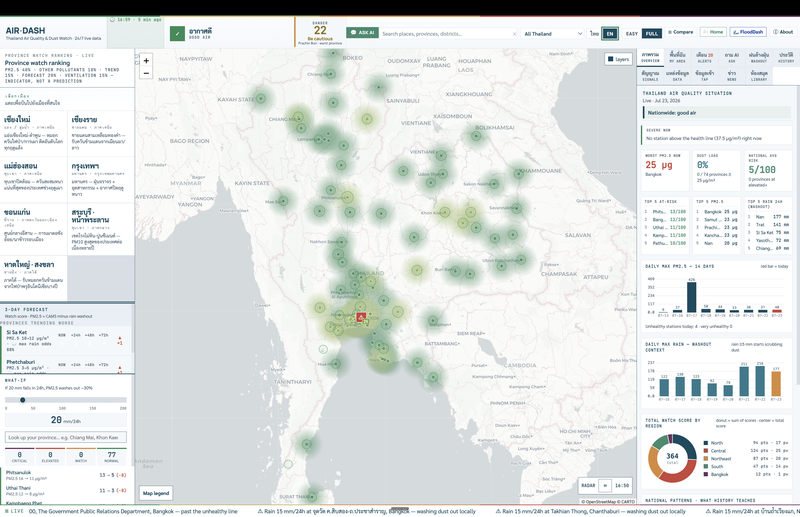Select the เชียงราย city card
800x517 pixels.
point(101,133)
